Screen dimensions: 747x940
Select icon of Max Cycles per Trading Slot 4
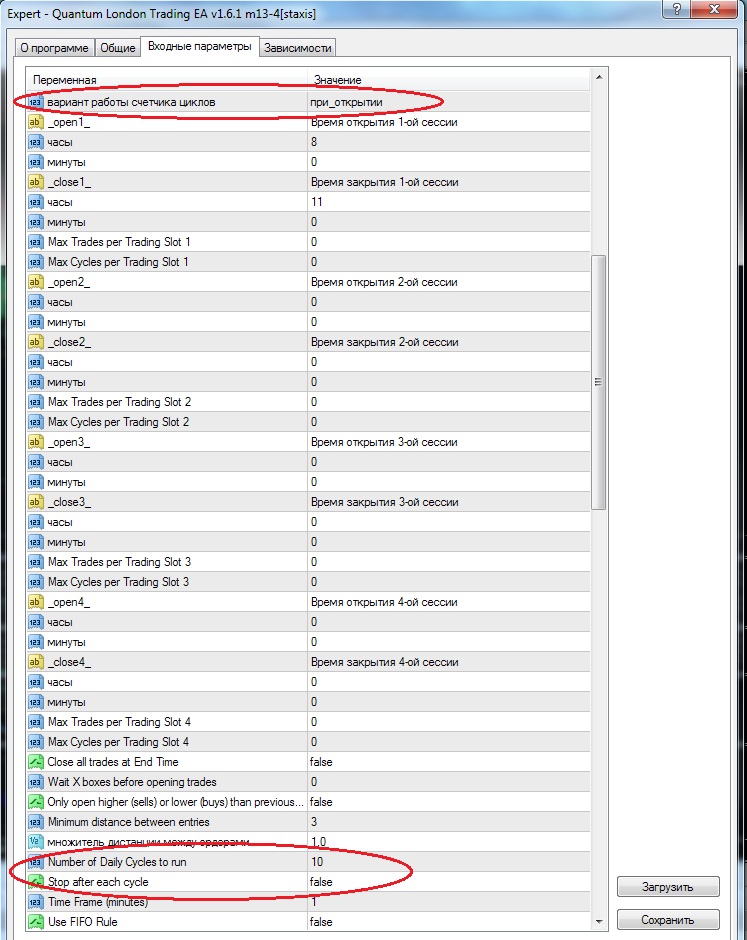click(x=36, y=742)
